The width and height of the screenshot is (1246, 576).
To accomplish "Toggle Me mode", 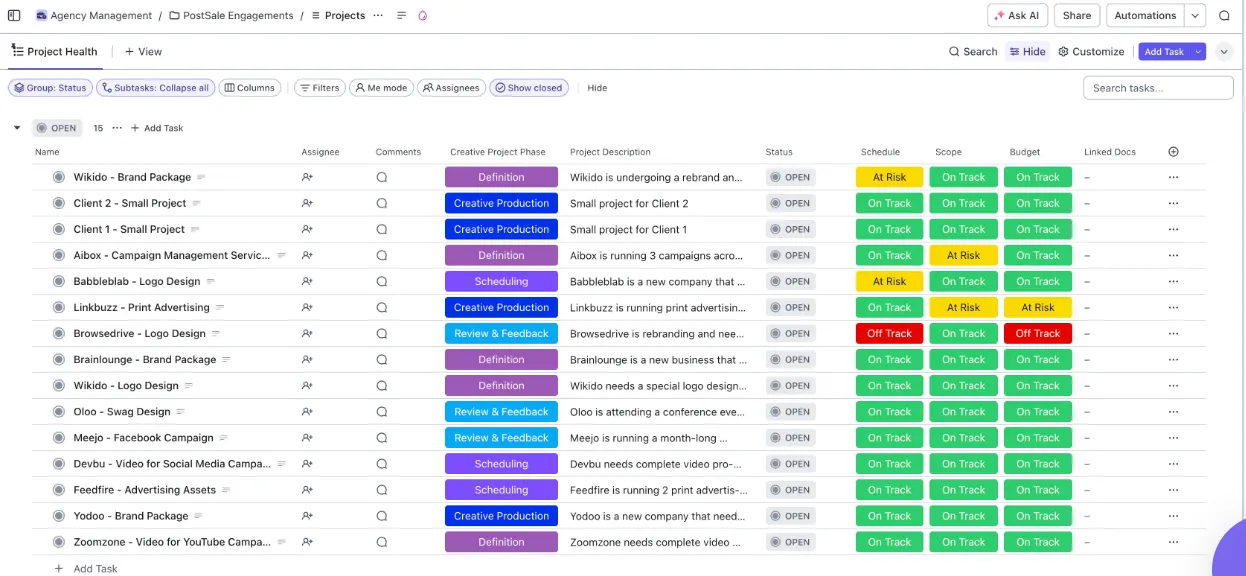I will (x=381, y=88).
